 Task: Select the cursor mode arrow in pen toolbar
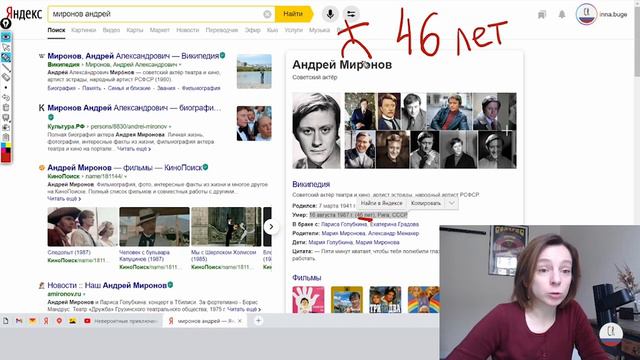pos(6,47)
